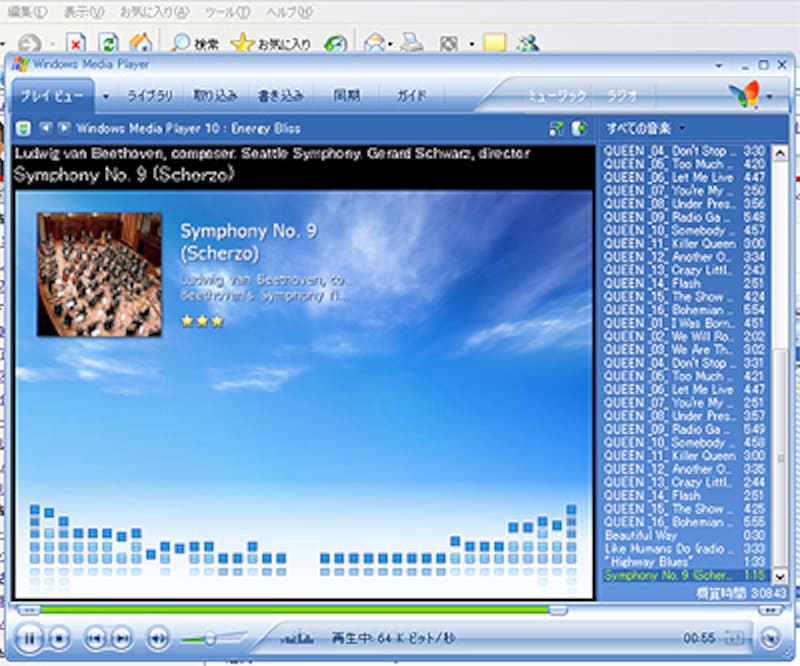Click the fast forward button on seek bar

[x=769, y=610]
